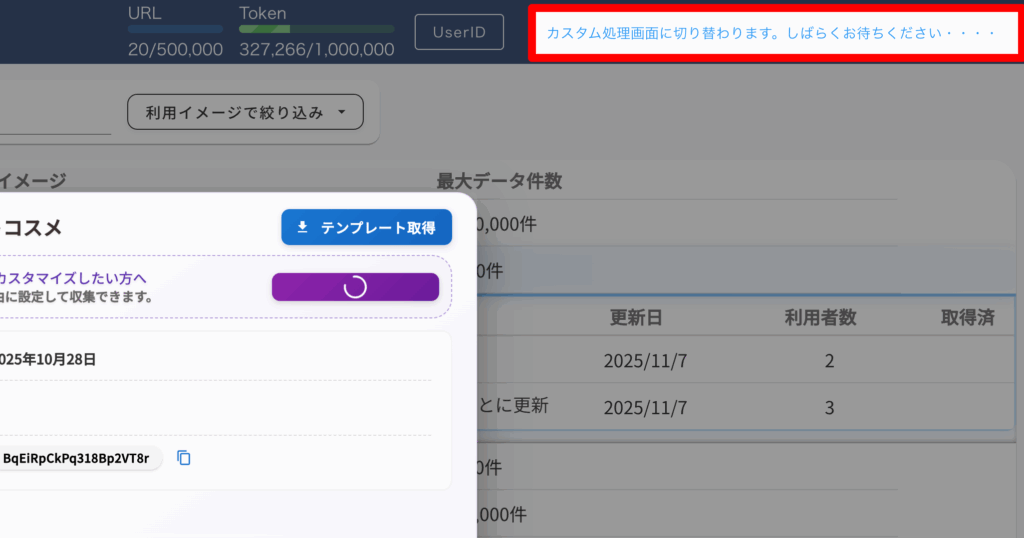The image size is (1024, 538).
Task: Click the カスタム処理画面 notification message
Action: pyautogui.click(x=770, y=33)
